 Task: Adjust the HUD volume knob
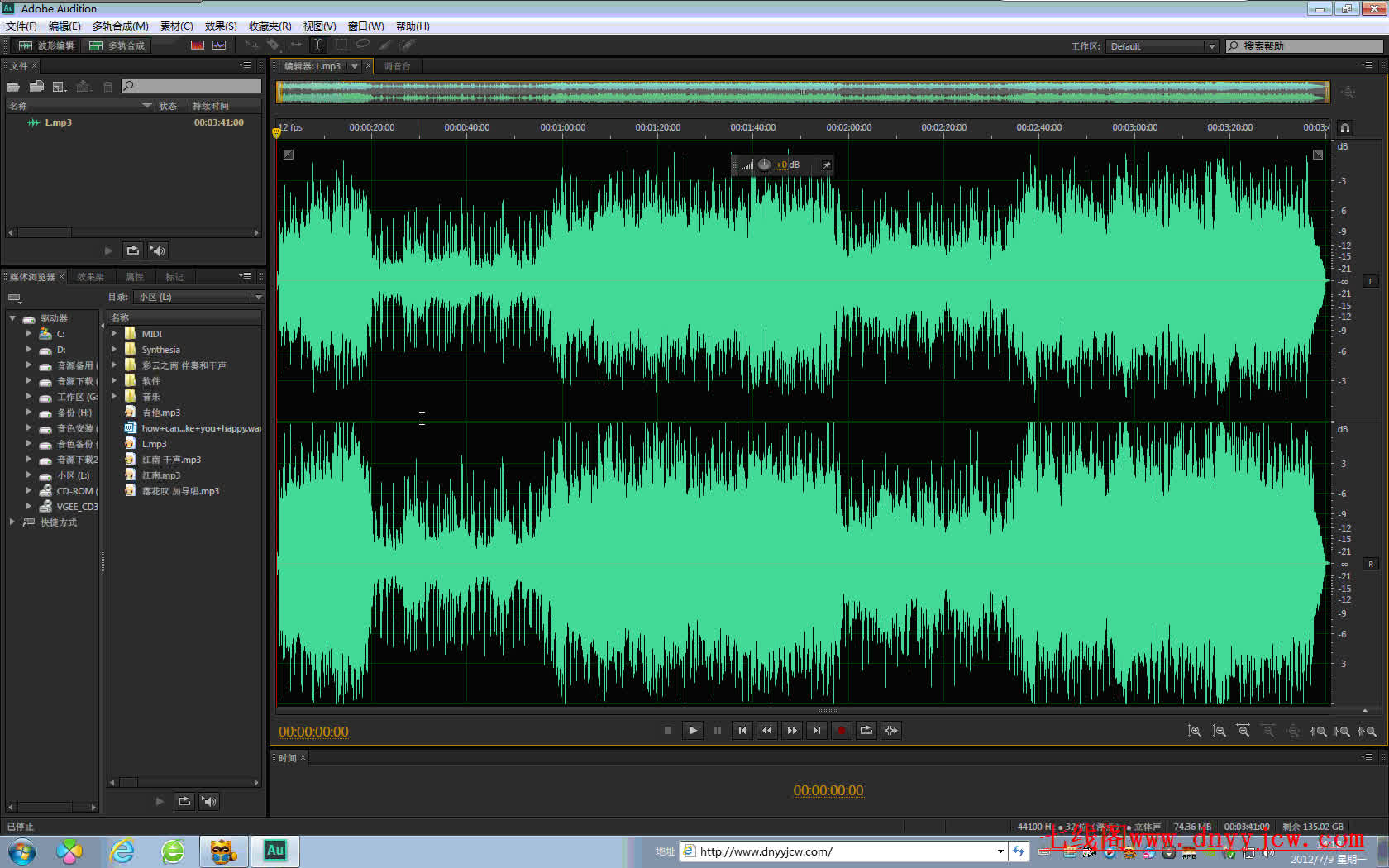click(764, 165)
